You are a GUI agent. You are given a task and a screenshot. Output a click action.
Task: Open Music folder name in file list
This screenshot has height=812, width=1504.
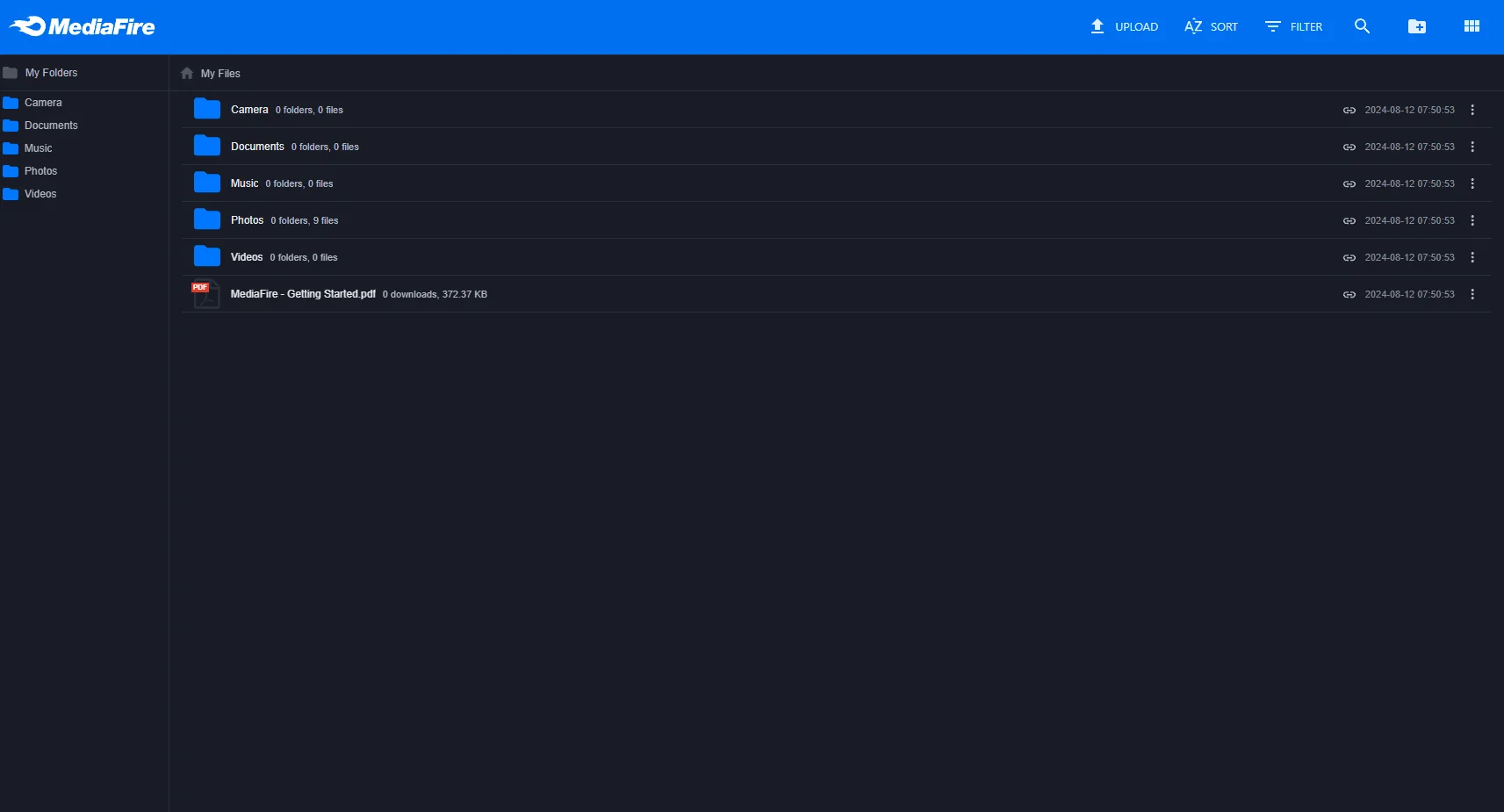244,183
